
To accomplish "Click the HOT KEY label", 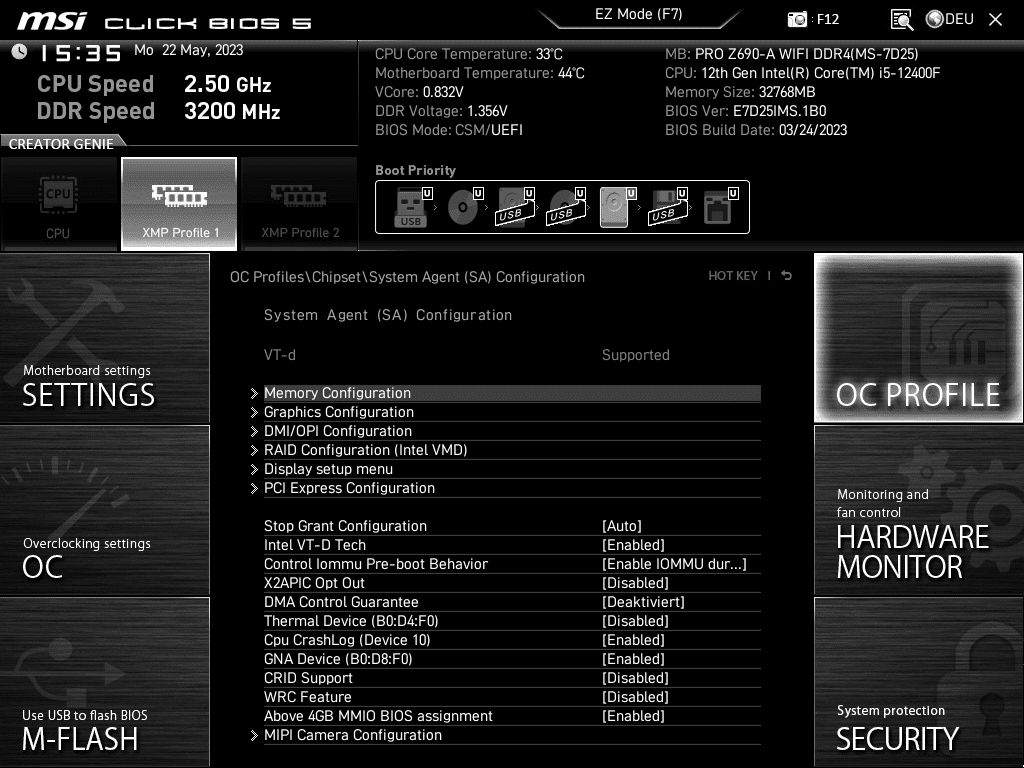I will (x=733, y=276).
